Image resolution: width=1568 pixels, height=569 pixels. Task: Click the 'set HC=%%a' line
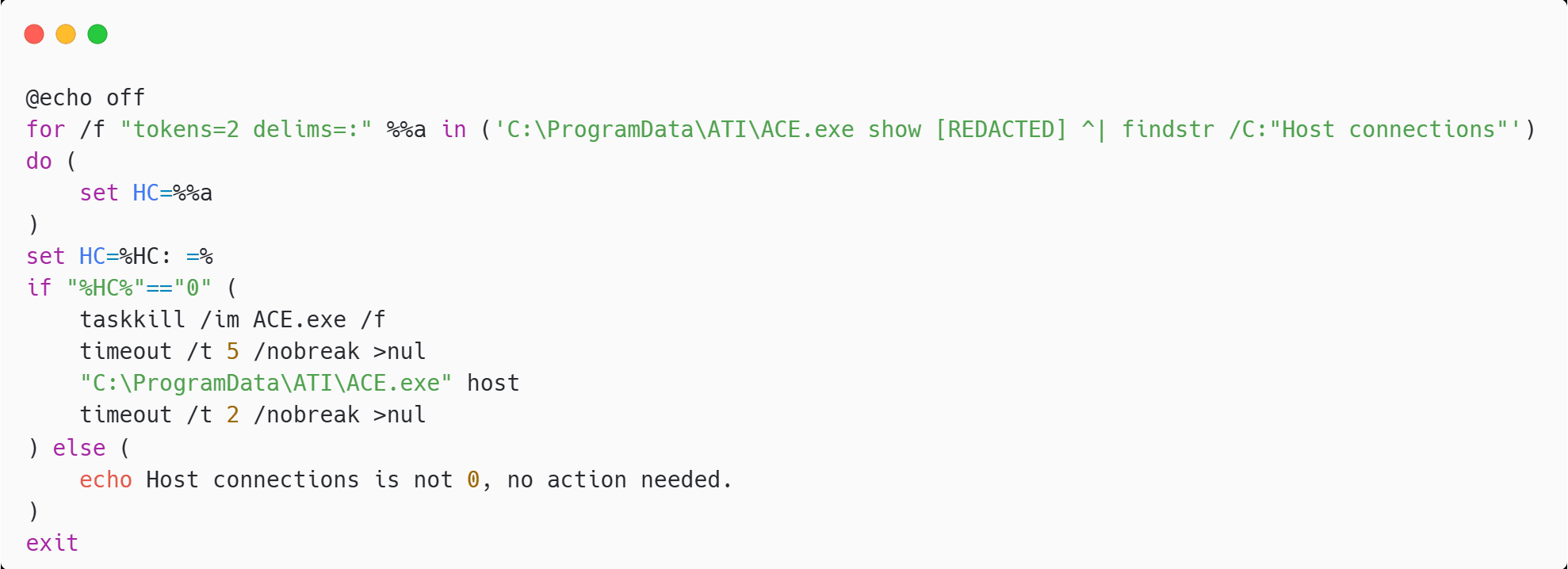click(x=146, y=193)
